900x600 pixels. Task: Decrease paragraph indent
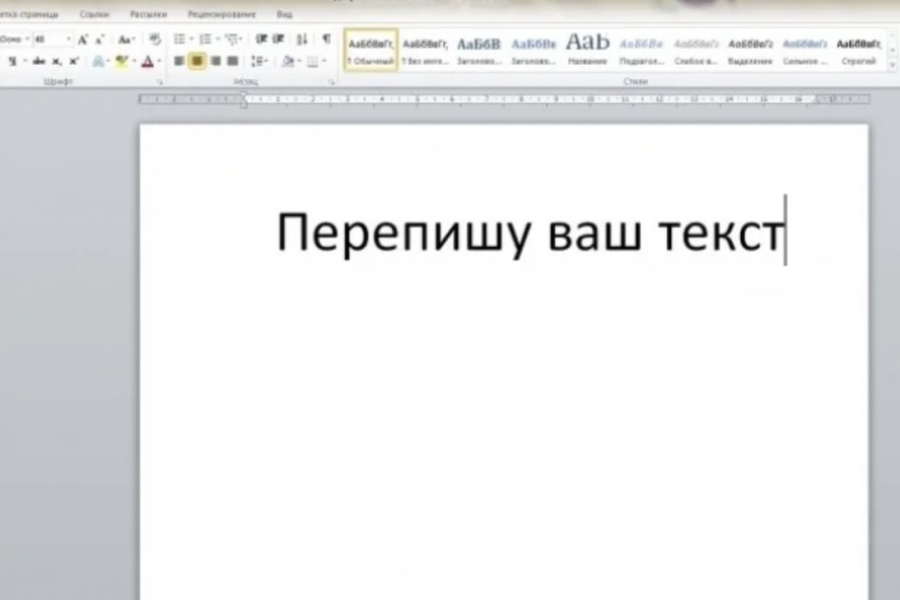point(261,39)
